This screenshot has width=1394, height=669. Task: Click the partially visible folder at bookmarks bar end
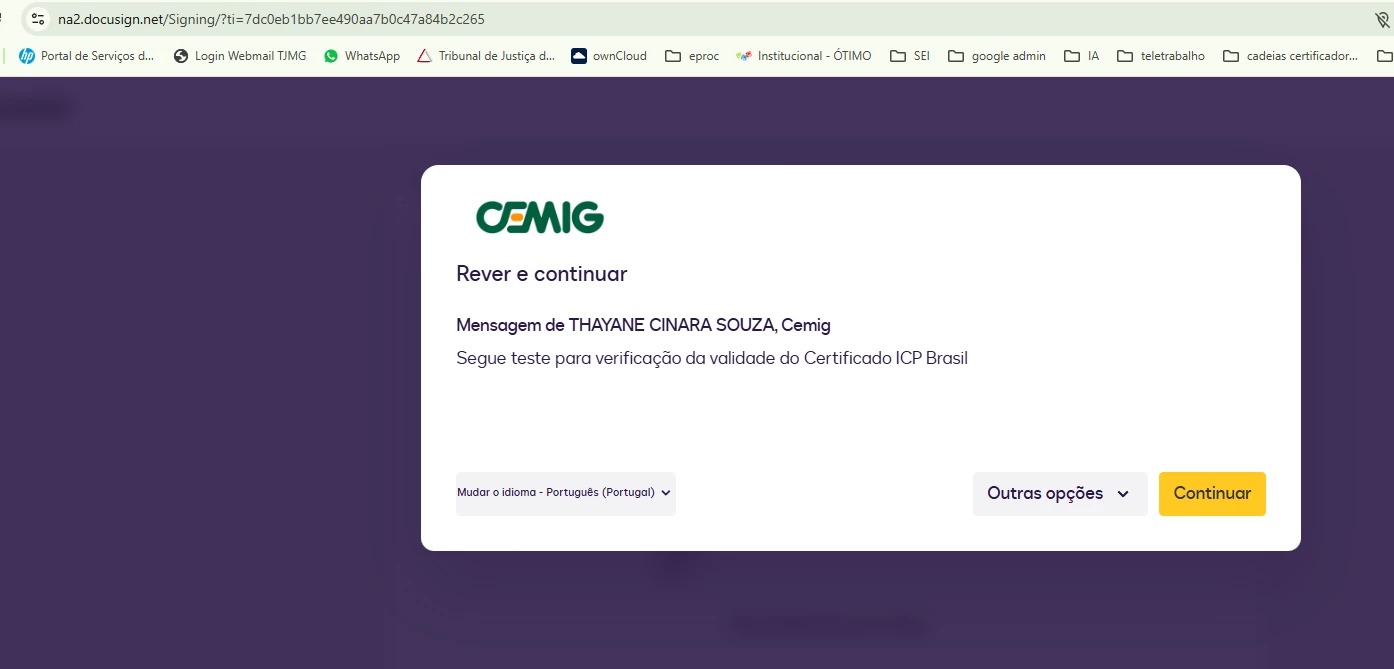[1384, 56]
